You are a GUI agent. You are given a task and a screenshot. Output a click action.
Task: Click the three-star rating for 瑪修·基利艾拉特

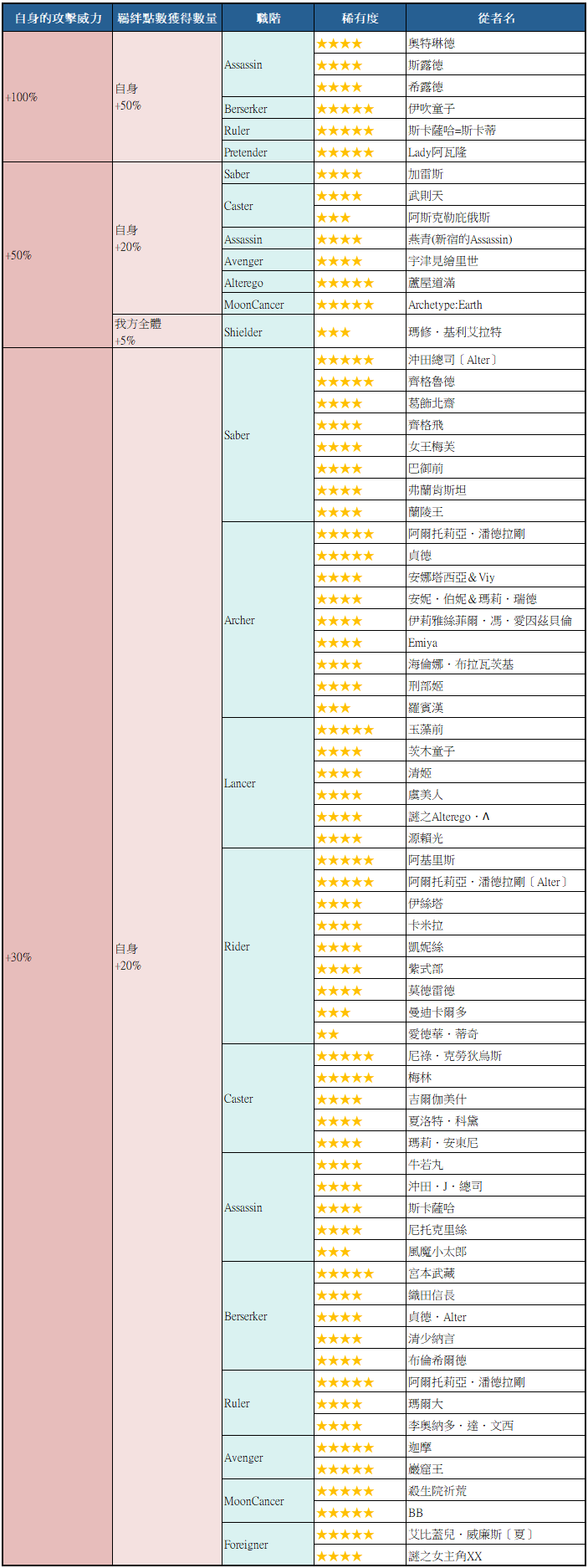click(x=333, y=332)
